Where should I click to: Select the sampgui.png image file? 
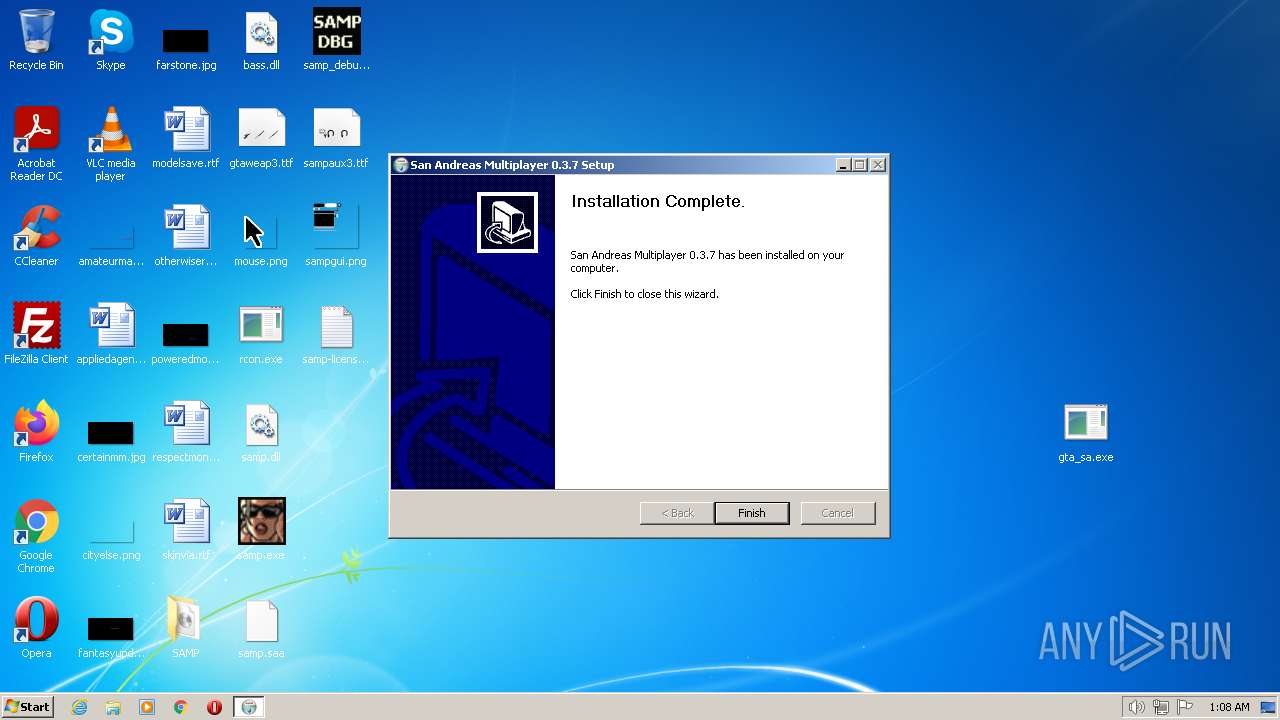pyautogui.click(x=336, y=236)
